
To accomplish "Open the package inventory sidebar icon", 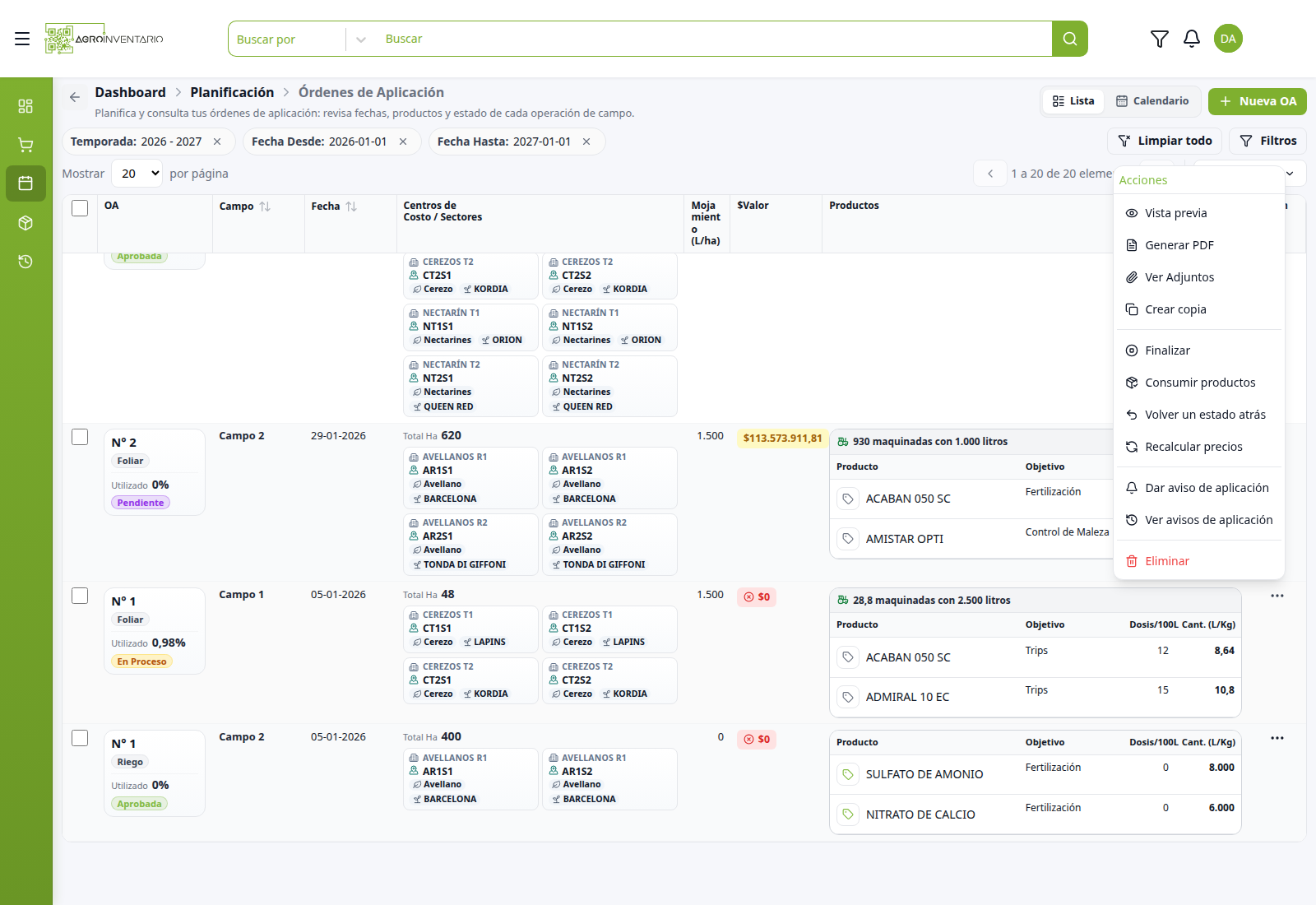I will click(x=25, y=223).
